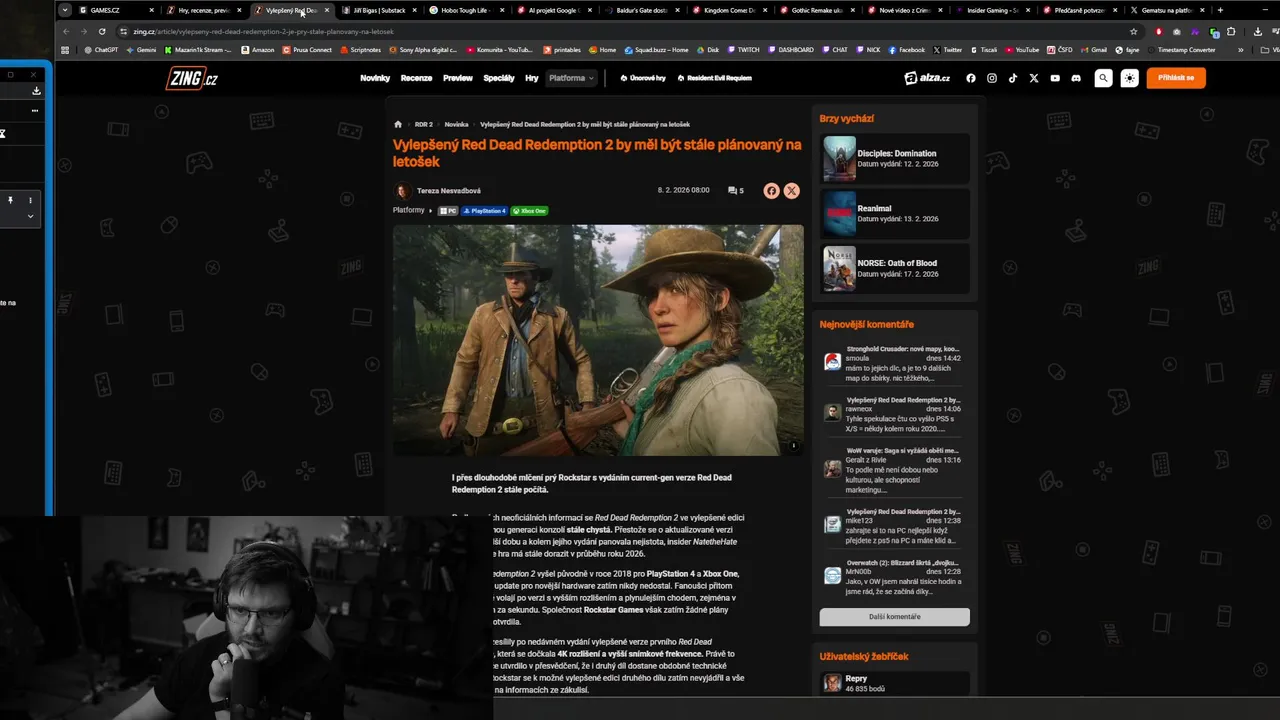Viewport: 1280px width, 720px height.
Task: Open Amazon bookmark
Action: (x=258, y=49)
